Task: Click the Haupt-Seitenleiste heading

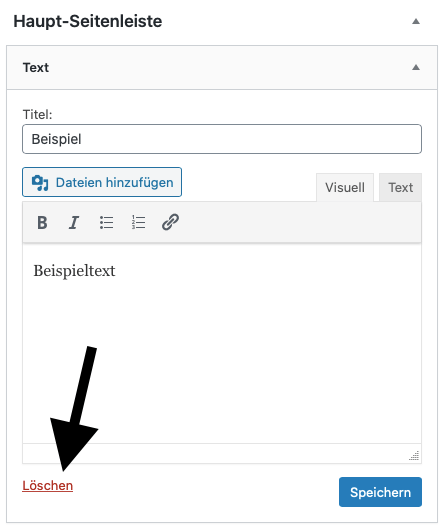Action: [88, 21]
